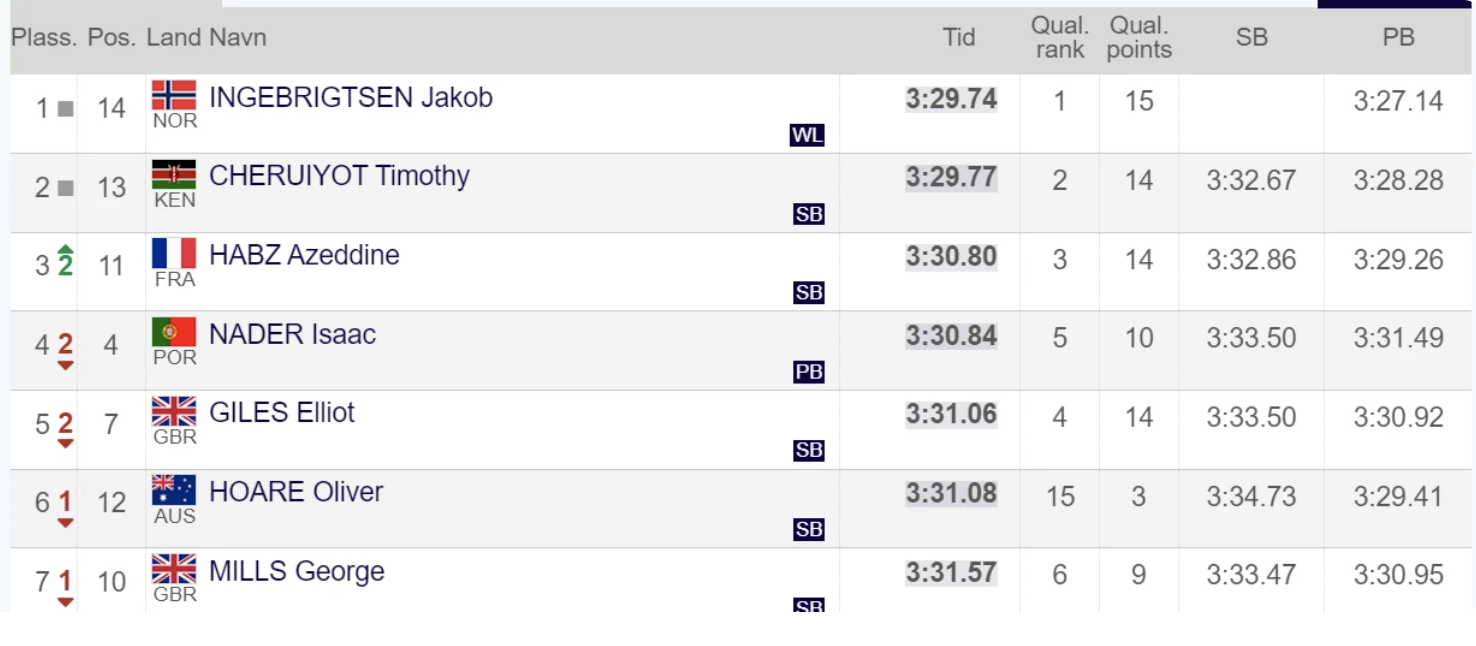Sort by Qual. points column header
The width and height of the screenshot is (1476, 646).
tap(1139, 38)
